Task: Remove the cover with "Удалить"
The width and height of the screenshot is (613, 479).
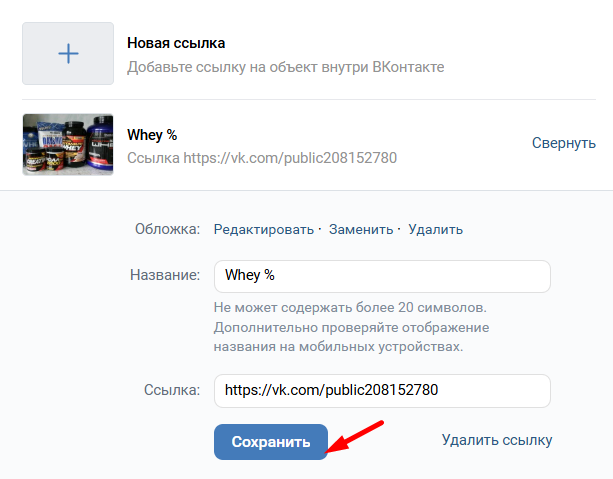Action: 435,229
